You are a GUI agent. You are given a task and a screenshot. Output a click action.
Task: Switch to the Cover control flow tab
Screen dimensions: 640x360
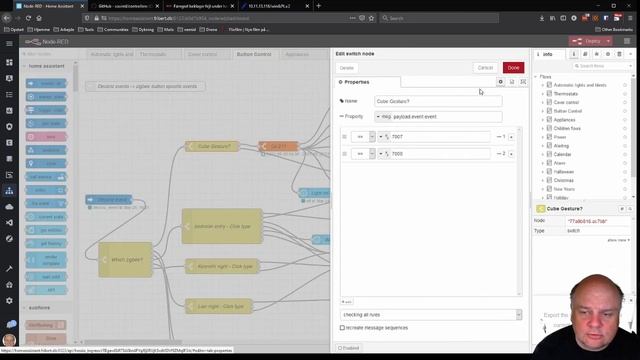click(202, 54)
